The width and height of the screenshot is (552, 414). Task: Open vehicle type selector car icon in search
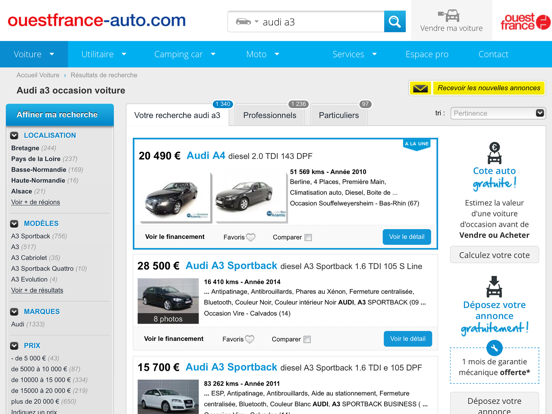point(246,22)
